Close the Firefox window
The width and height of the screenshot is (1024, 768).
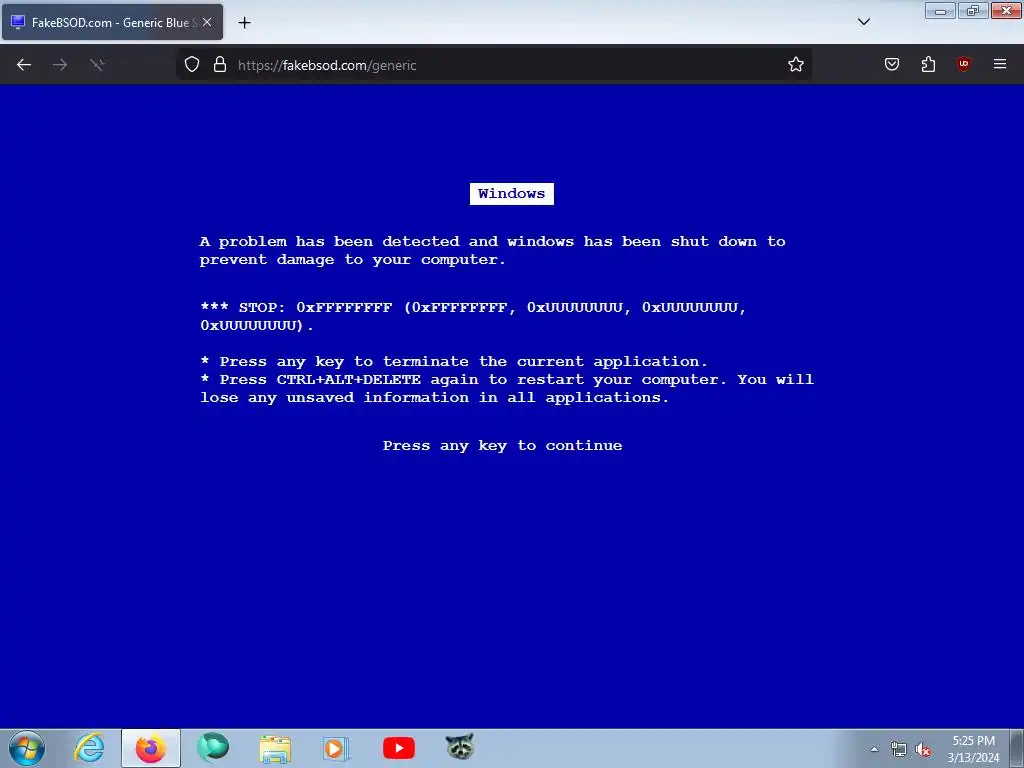pyautogui.click(x=1006, y=10)
